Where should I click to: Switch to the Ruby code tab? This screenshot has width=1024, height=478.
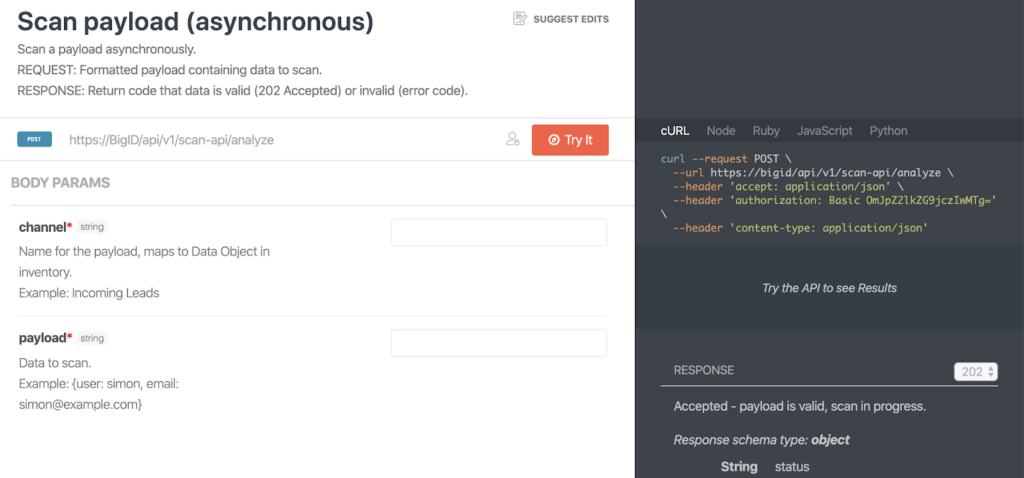pyautogui.click(x=766, y=131)
